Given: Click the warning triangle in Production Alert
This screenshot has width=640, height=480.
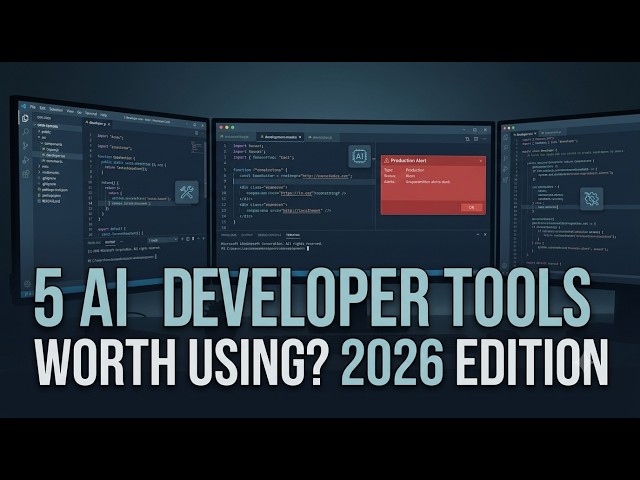Looking at the screenshot, I should 387,160.
